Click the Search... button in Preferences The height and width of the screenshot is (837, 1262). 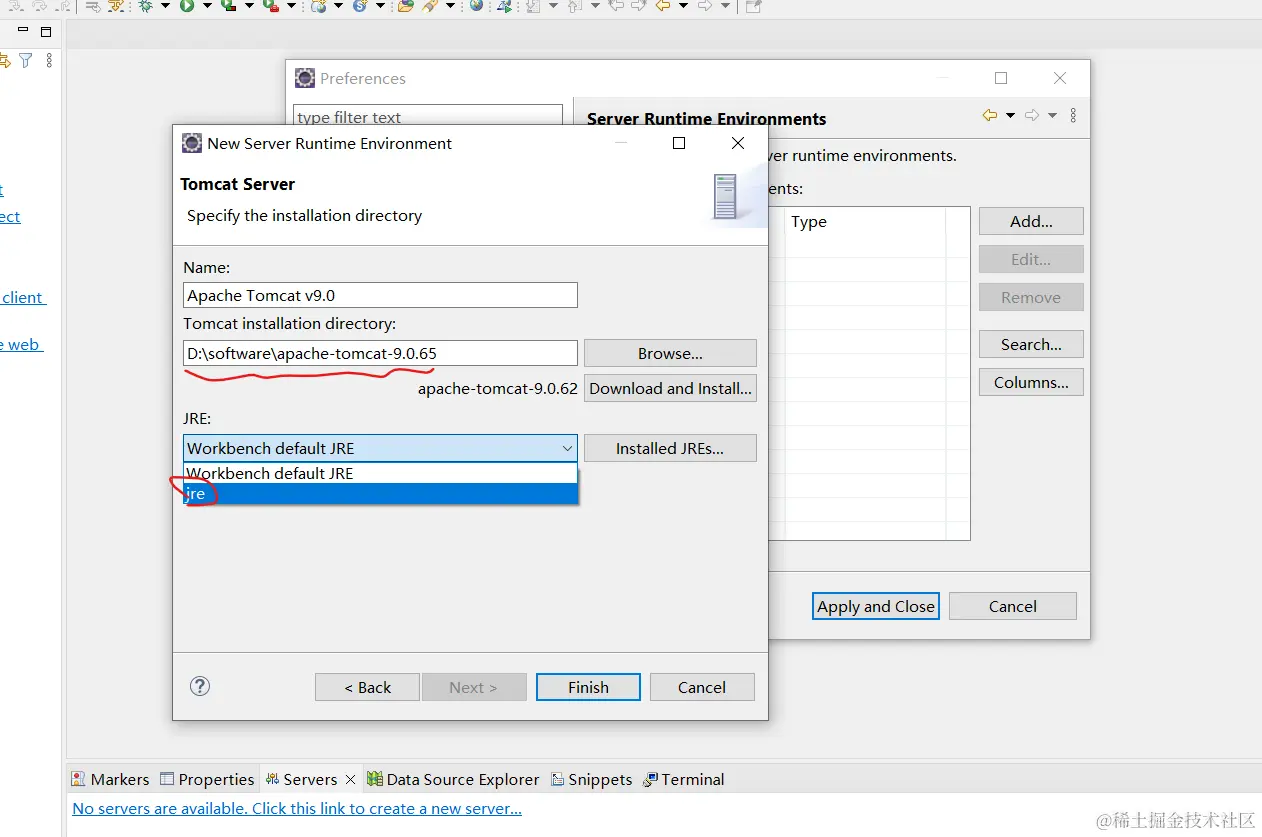click(1031, 344)
